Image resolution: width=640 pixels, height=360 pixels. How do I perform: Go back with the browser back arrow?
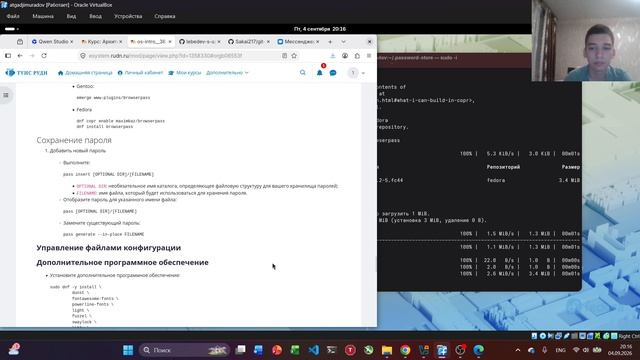pos(20,56)
